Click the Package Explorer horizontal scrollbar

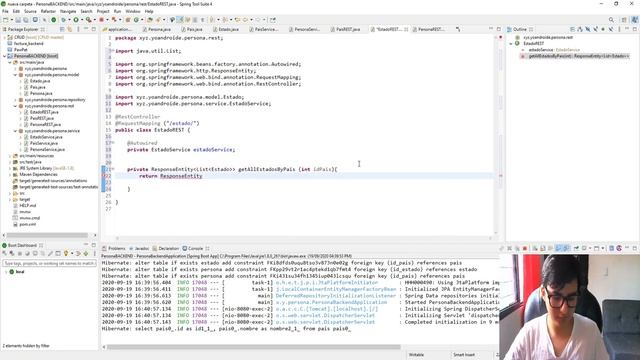pos(47,235)
